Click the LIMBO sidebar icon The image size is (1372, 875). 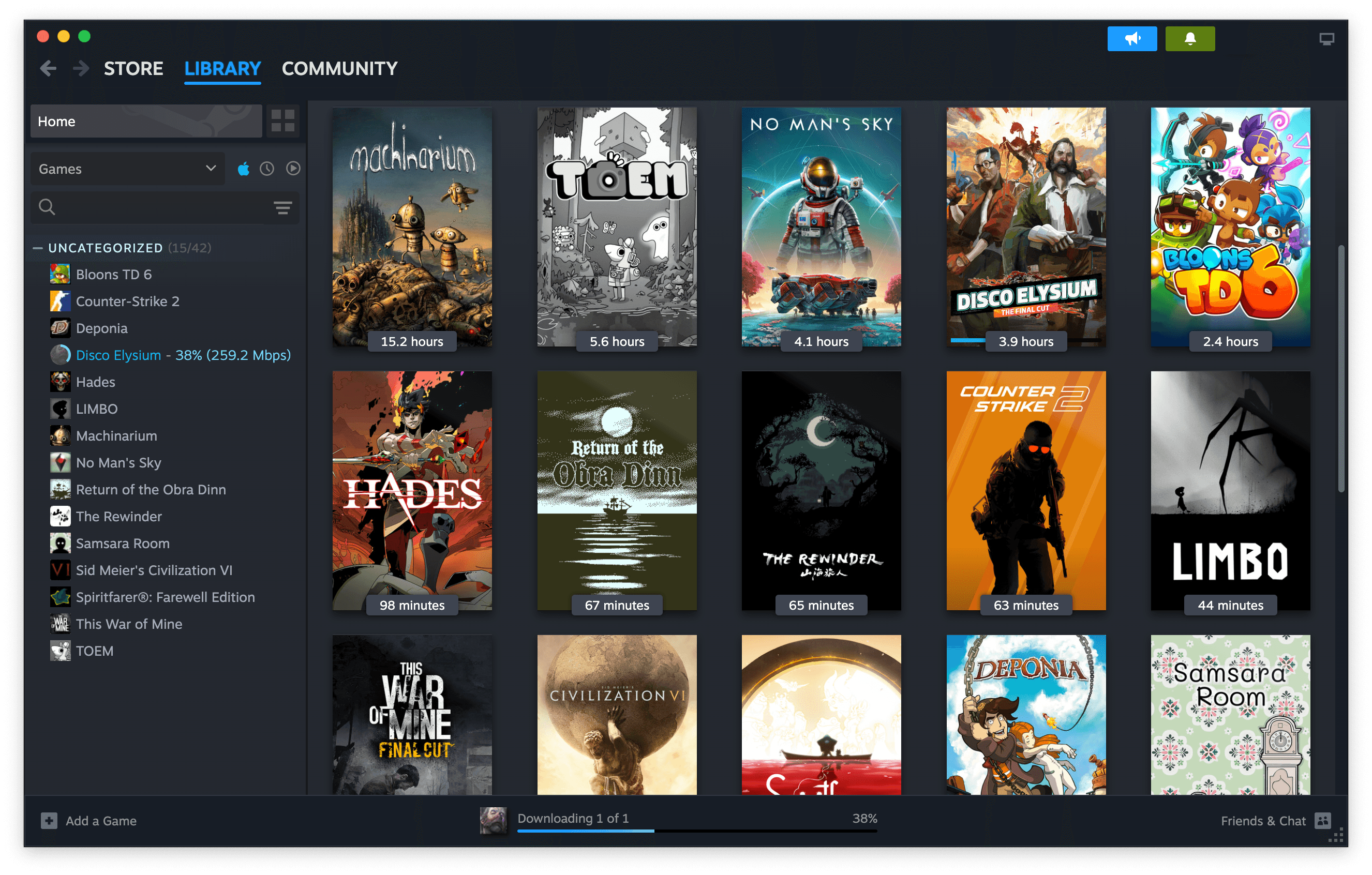coord(60,409)
